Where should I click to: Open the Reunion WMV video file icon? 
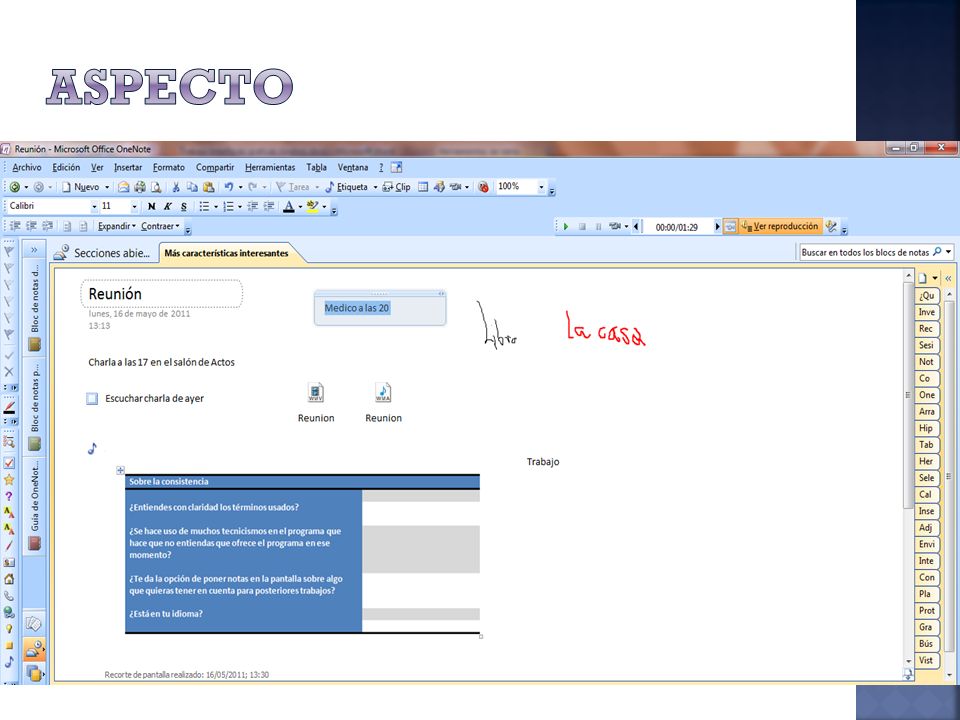pyautogui.click(x=316, y=392)
